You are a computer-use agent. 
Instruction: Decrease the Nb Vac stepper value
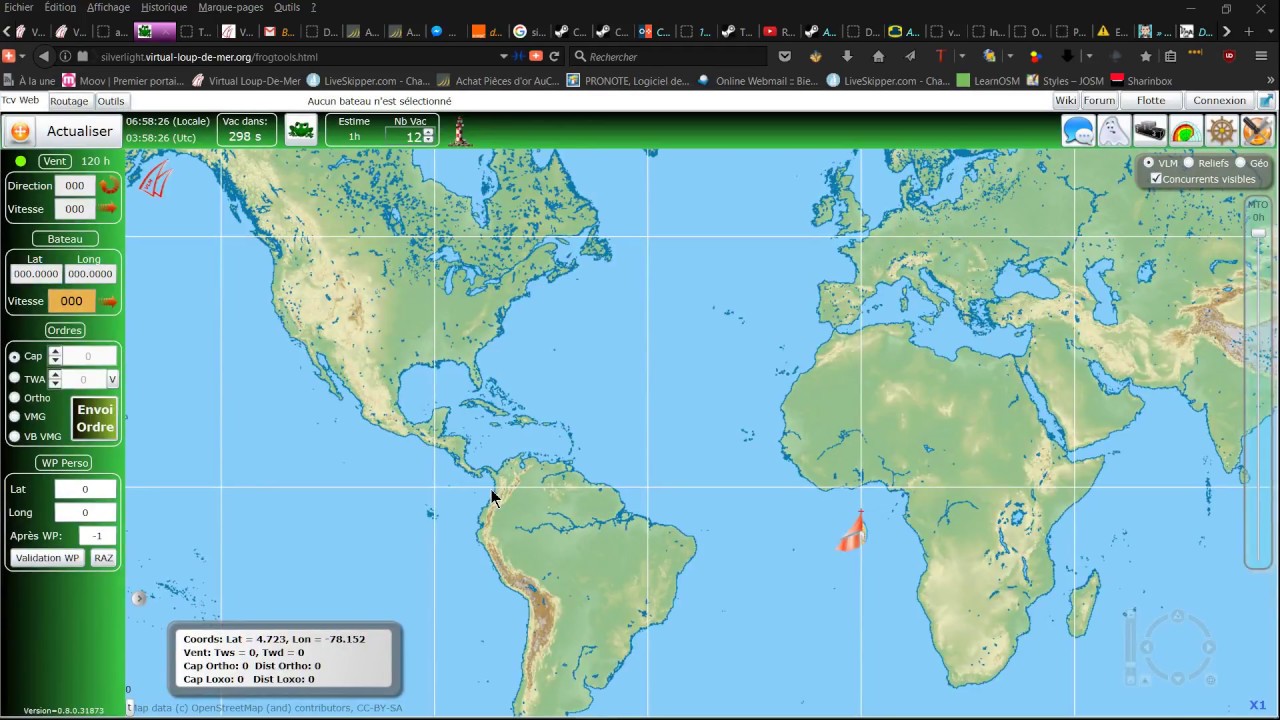point(428,140)
